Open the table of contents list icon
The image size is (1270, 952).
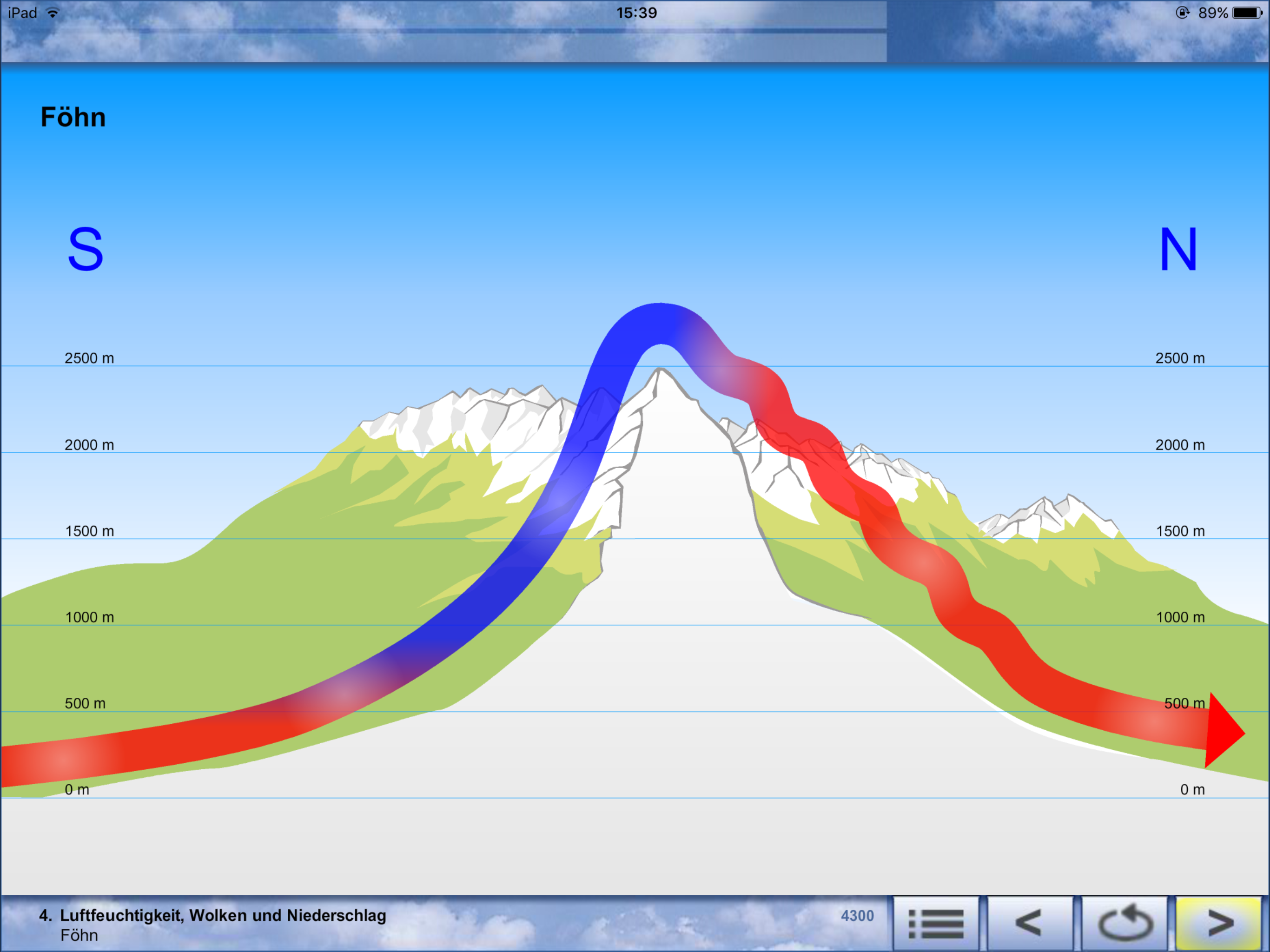(936, 924)
